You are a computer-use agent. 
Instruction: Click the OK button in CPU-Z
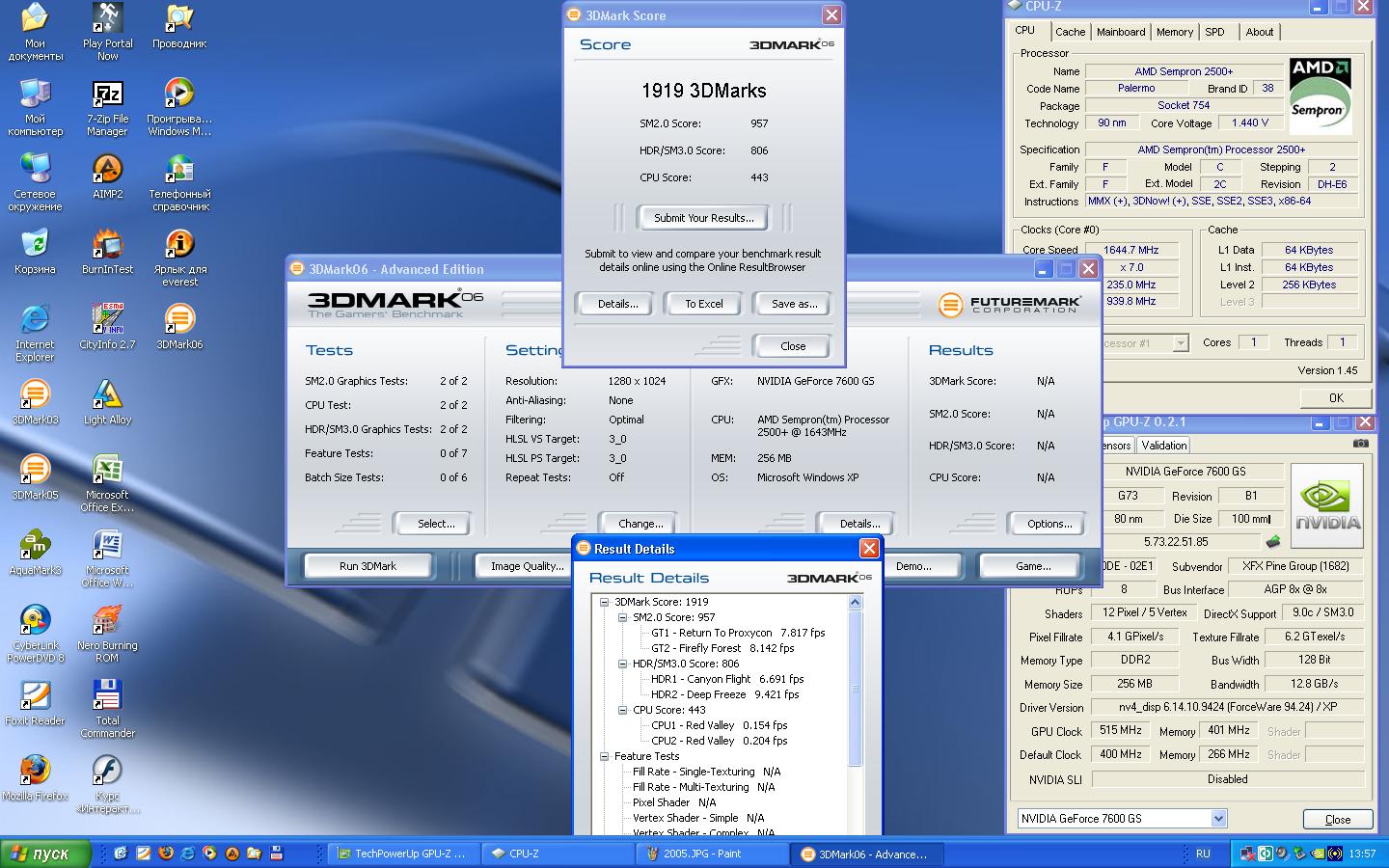pos(1336,397)
